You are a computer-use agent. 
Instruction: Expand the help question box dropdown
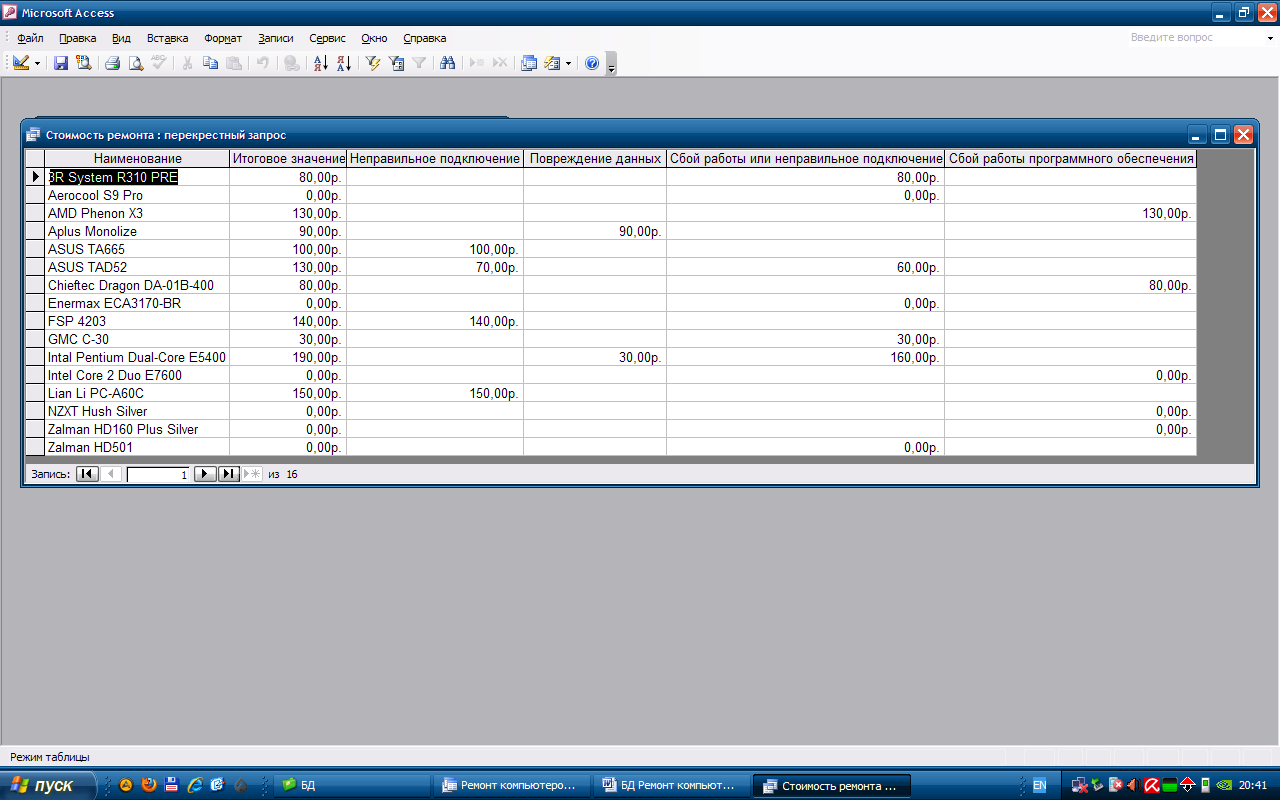[x=1269, y=38]
